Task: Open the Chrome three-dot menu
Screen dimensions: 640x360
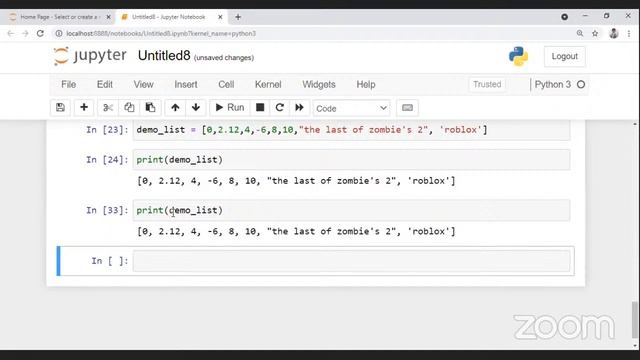Action: click(x=629, y=33)
